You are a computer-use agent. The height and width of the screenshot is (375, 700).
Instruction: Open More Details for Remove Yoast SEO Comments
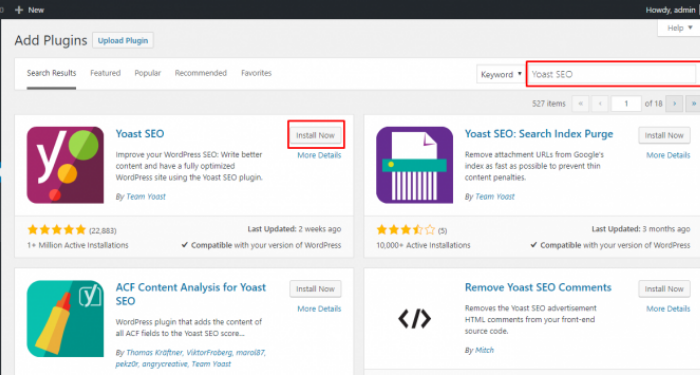point(668,309)
